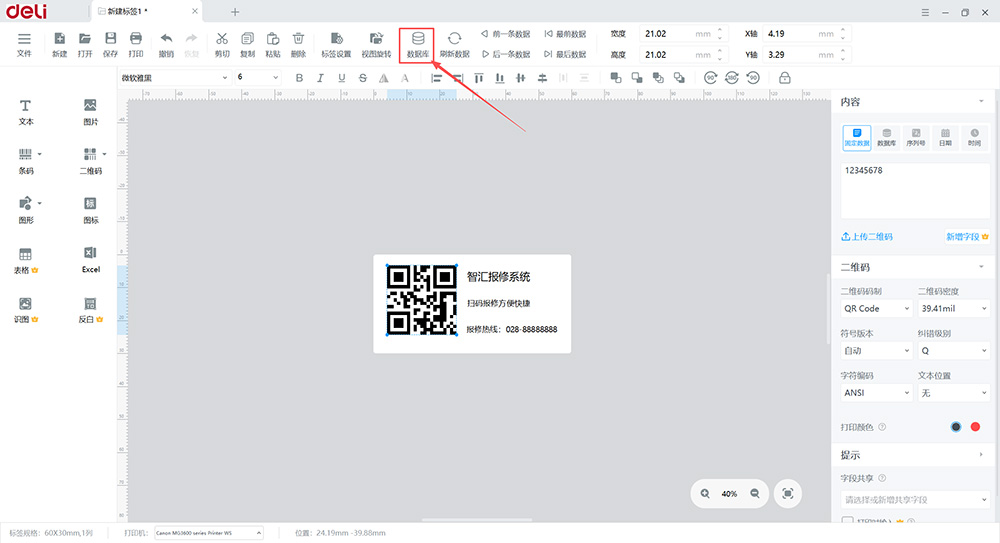Screen dimensions: 1000x543
Task: Expand the 条码 barcode tool menu
Action: (x=40, y=154)
